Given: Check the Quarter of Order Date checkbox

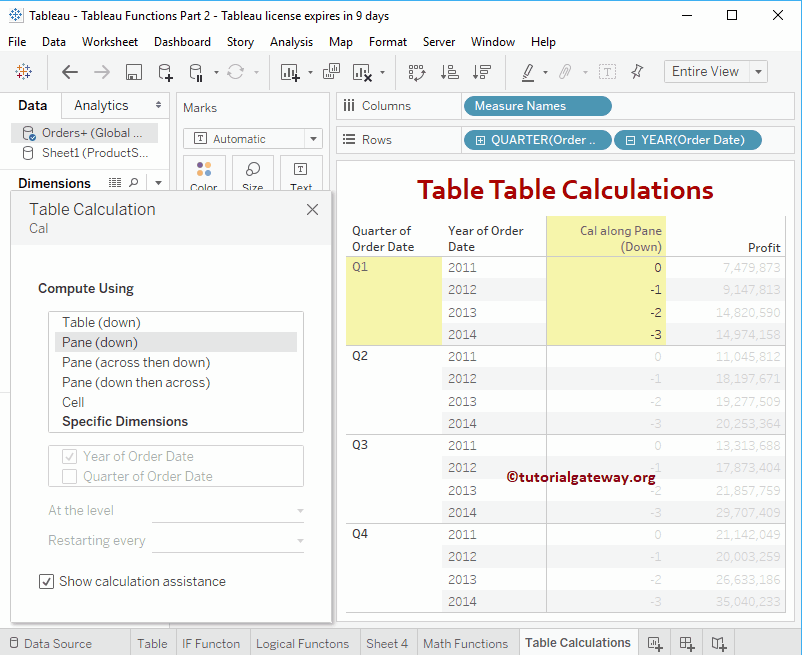Looking at the screenshot, I should click(x=69, y=477).
